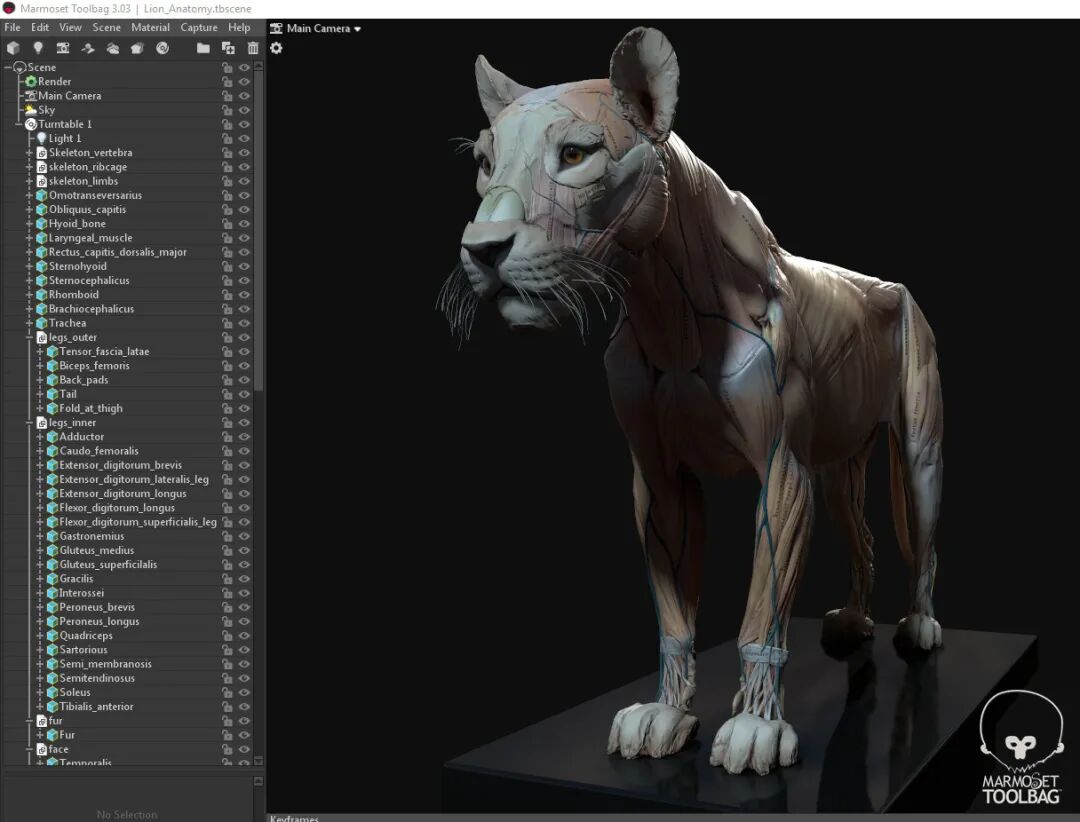Select the Sternohyoid mesh
Viewport: 1080px width, 822px height.
78,267
